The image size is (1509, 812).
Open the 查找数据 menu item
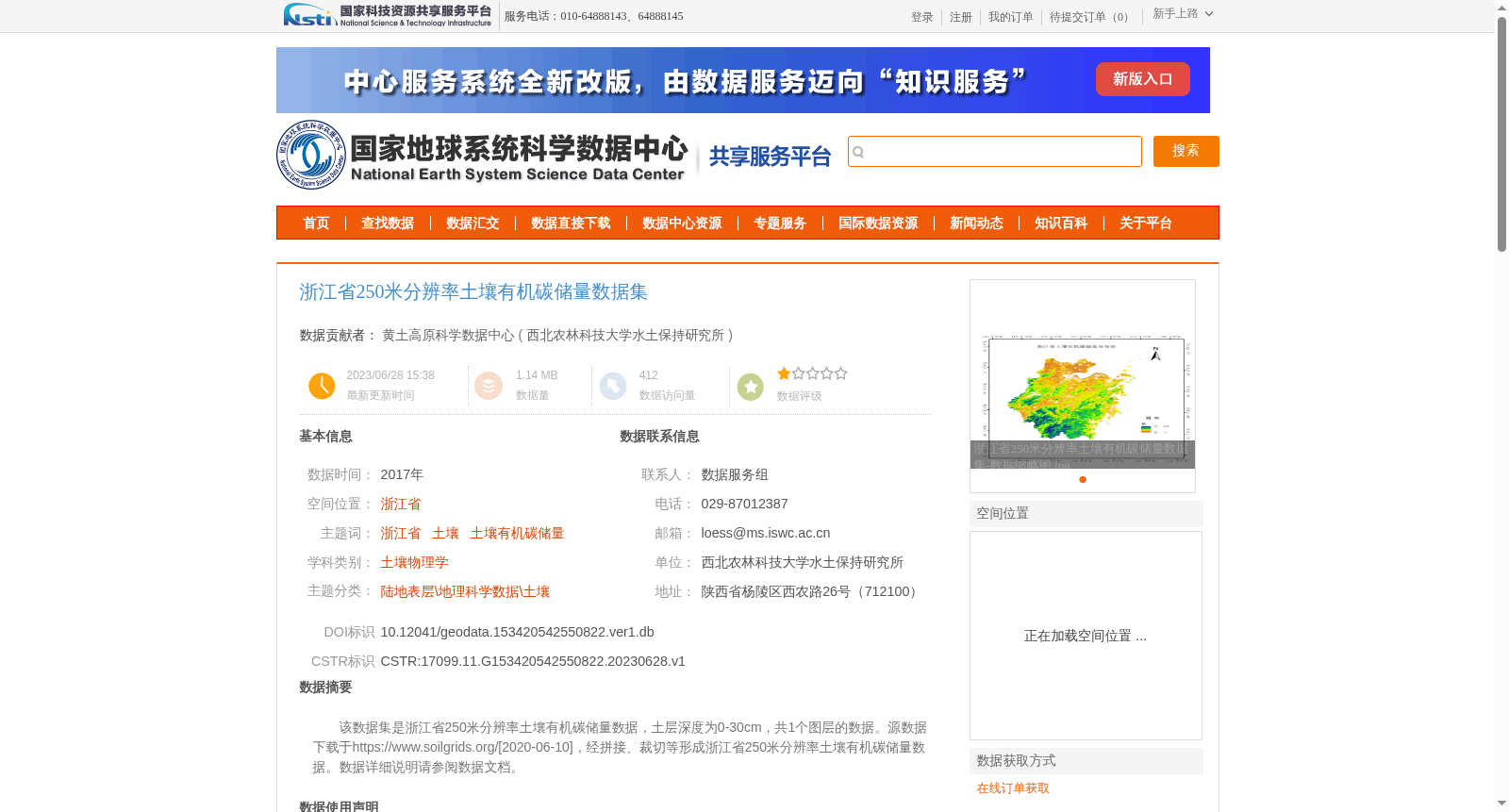[x=388, y=224]
